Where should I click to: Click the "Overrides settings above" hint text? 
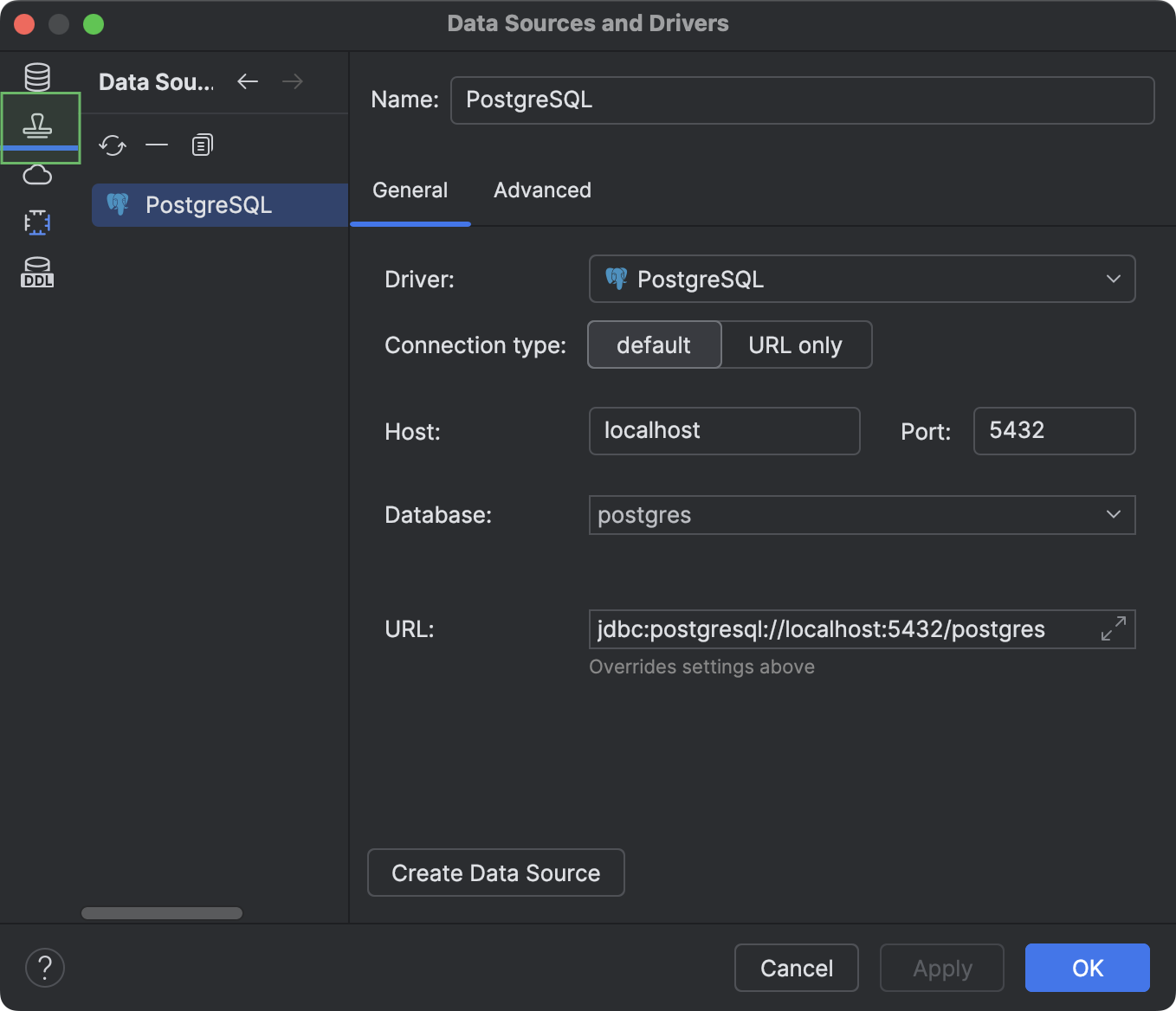(x=702, y=666)
